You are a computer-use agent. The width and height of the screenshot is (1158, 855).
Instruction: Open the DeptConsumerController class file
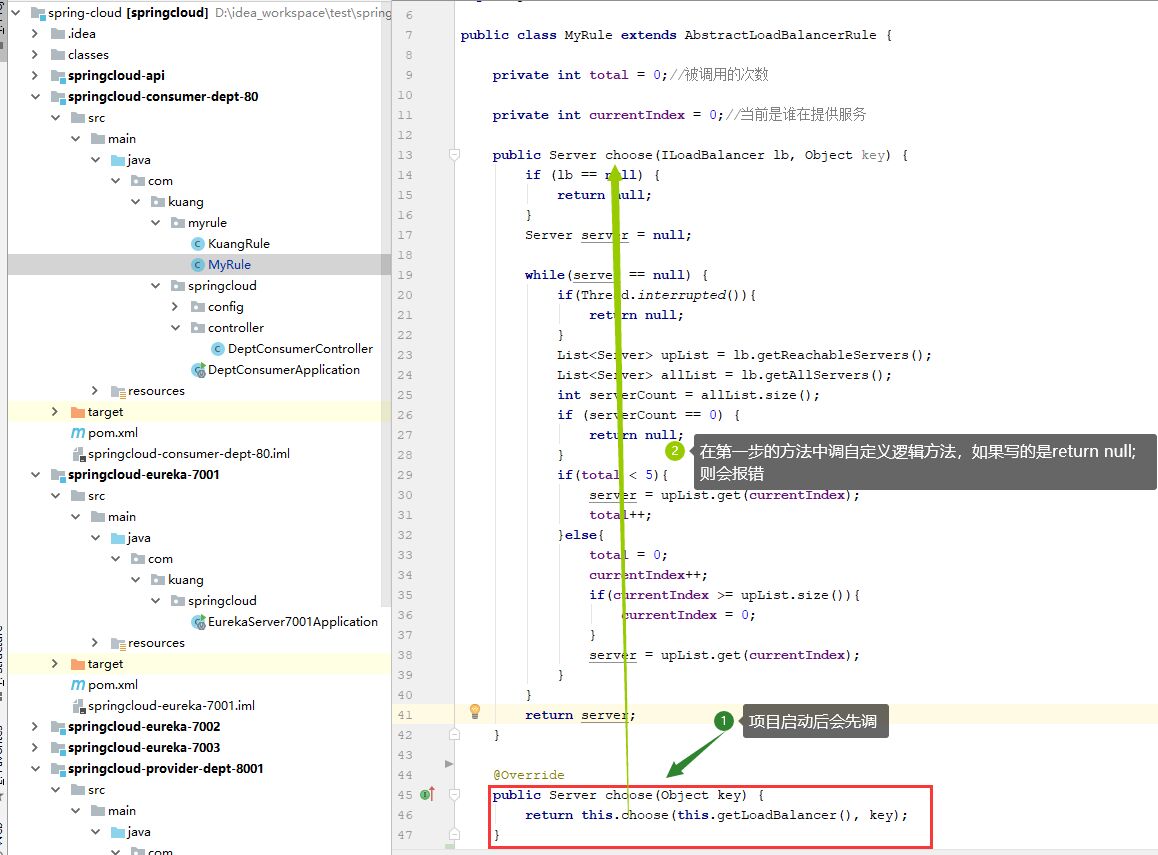[x=299, y=349]
